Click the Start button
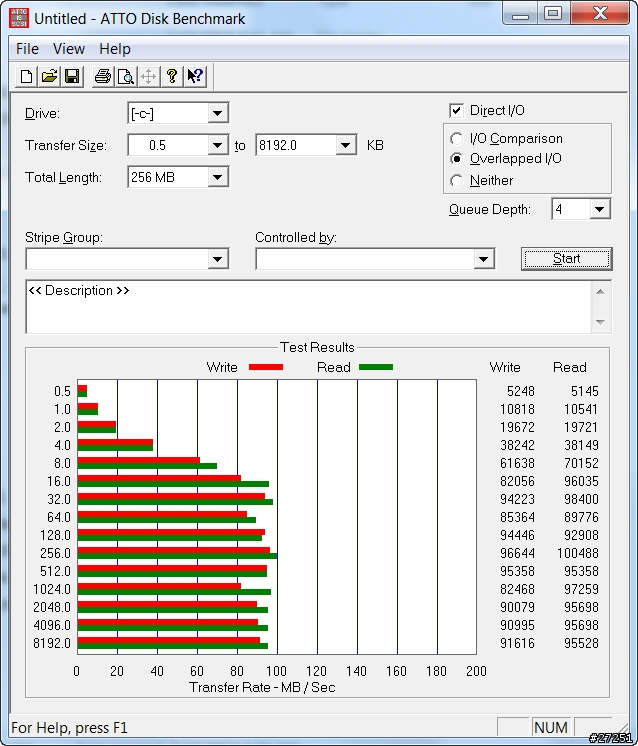This screenshot has height=746, width=638. point(567,259)
